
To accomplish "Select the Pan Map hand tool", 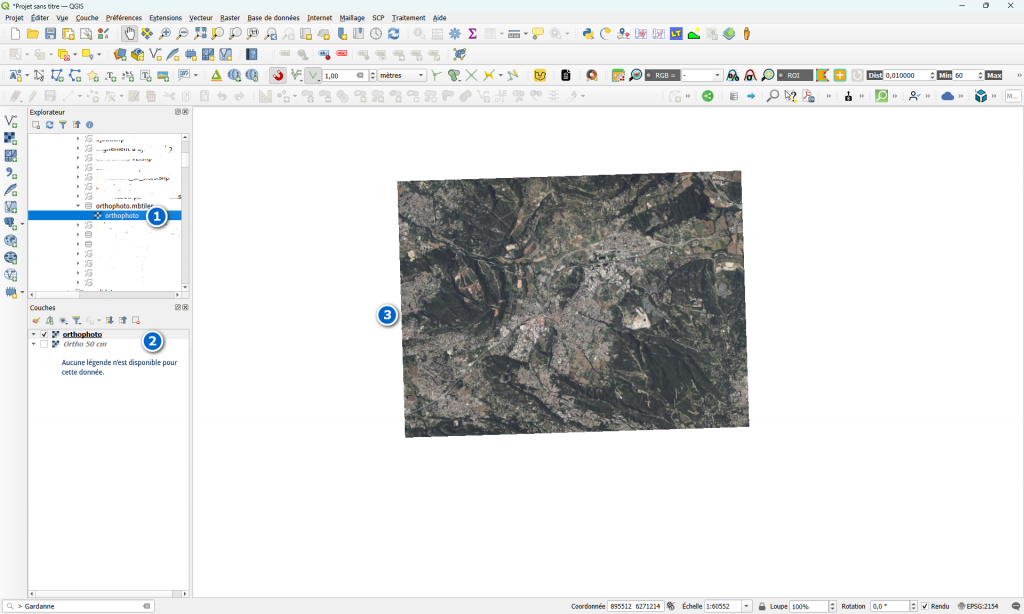I will coord(130,34).
